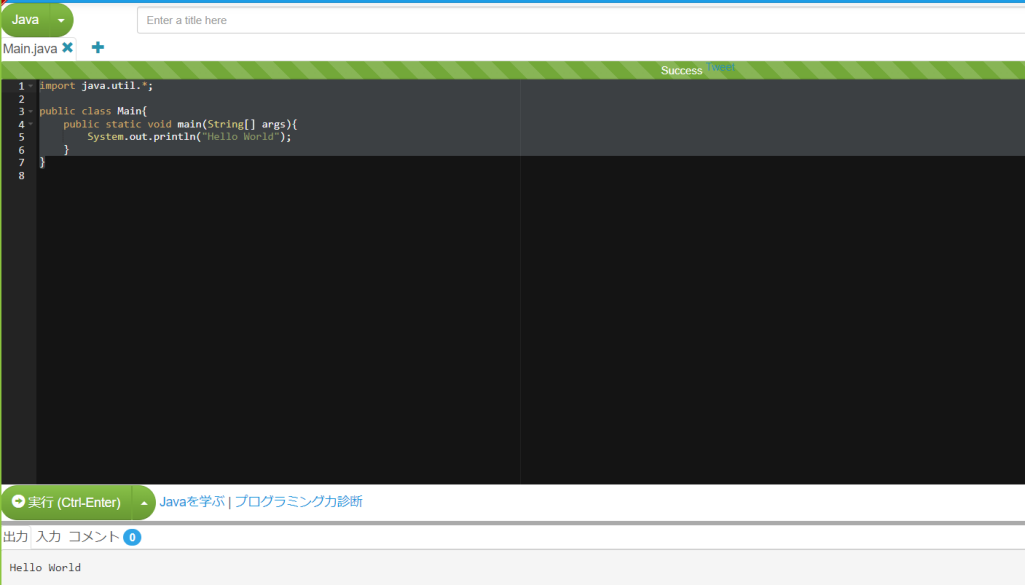Image resolution: width=1025 pixels, height=585 pixels.
Task: Click the import java.util.* code line
Action: (x=96, y=86)
